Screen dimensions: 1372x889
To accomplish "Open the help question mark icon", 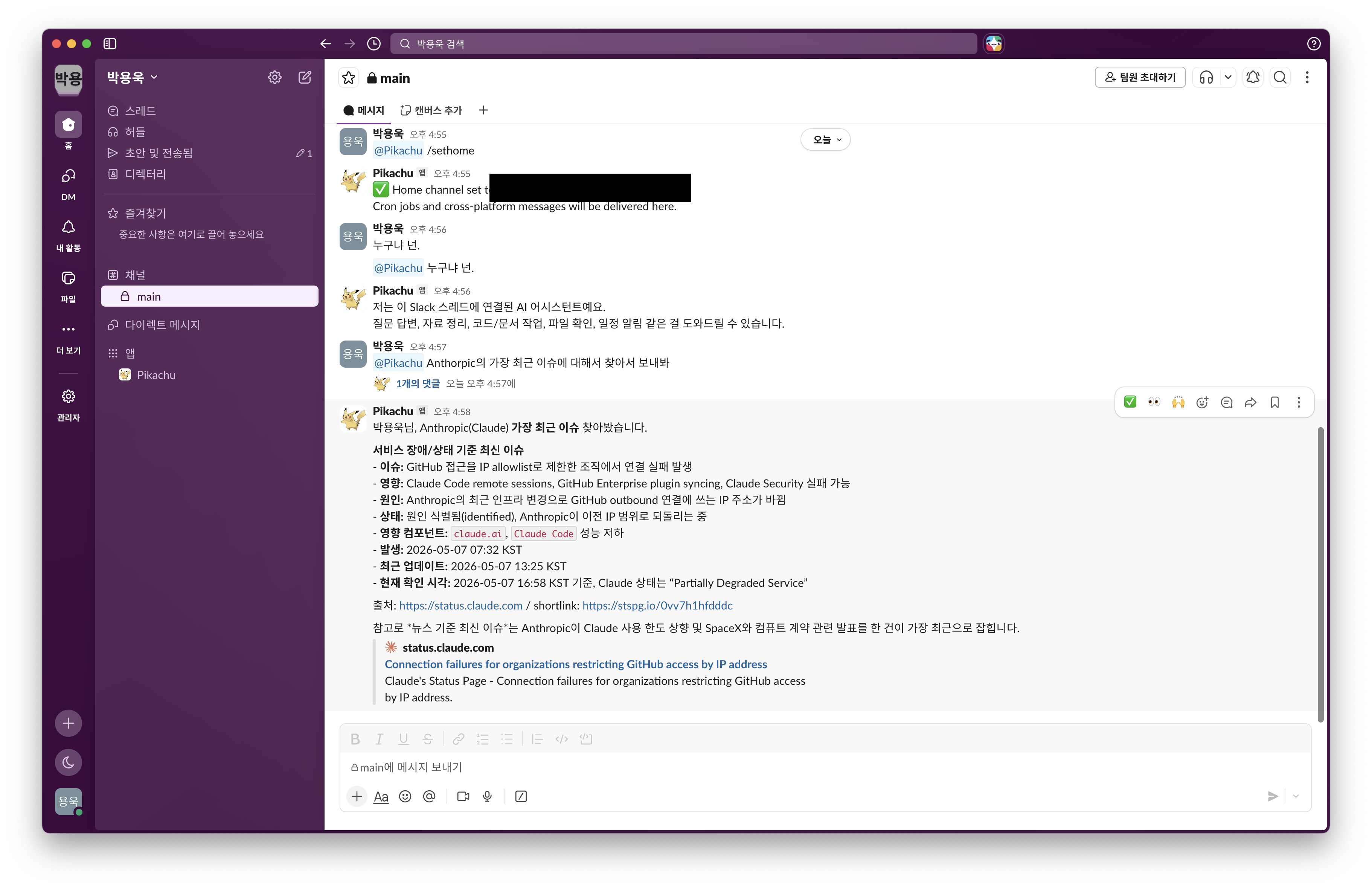I will click(1313, 44).
